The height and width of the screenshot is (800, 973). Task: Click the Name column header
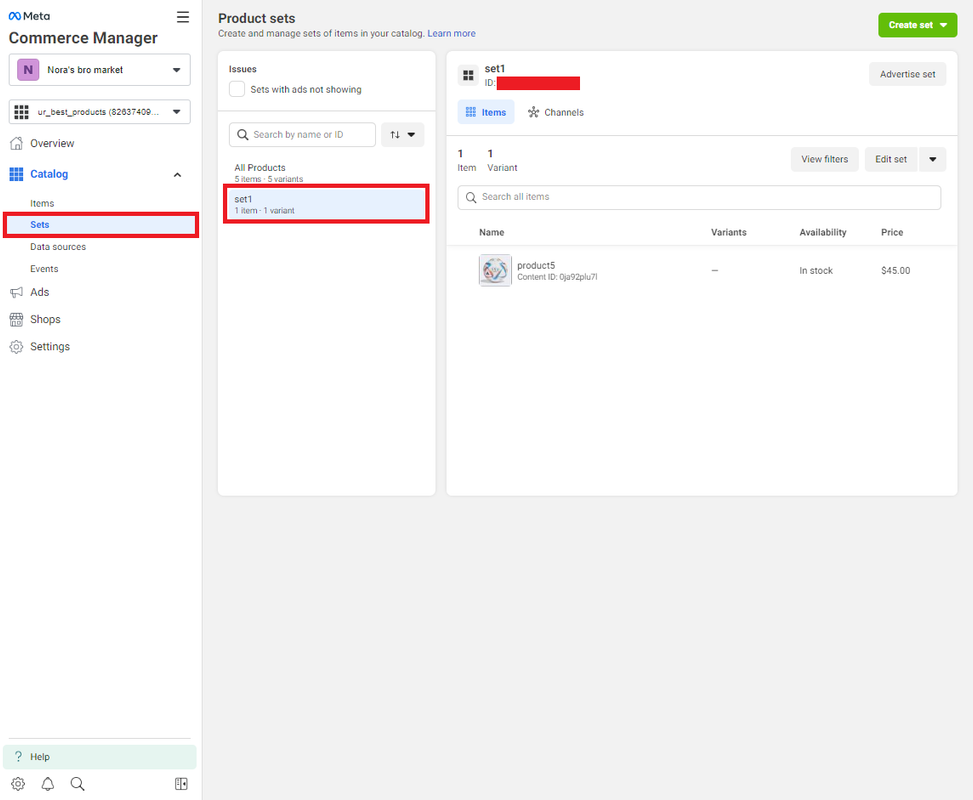(x=491, y=233)
